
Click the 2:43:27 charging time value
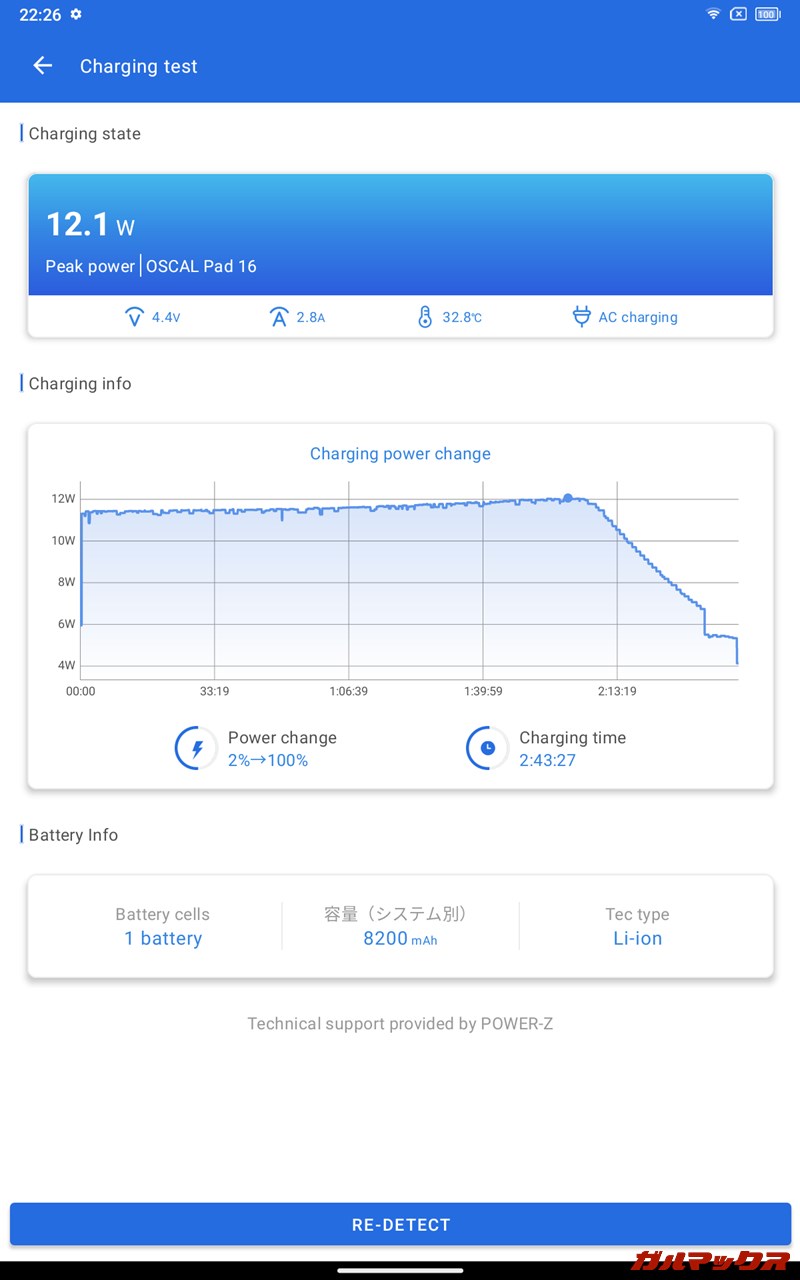[547, 760]
